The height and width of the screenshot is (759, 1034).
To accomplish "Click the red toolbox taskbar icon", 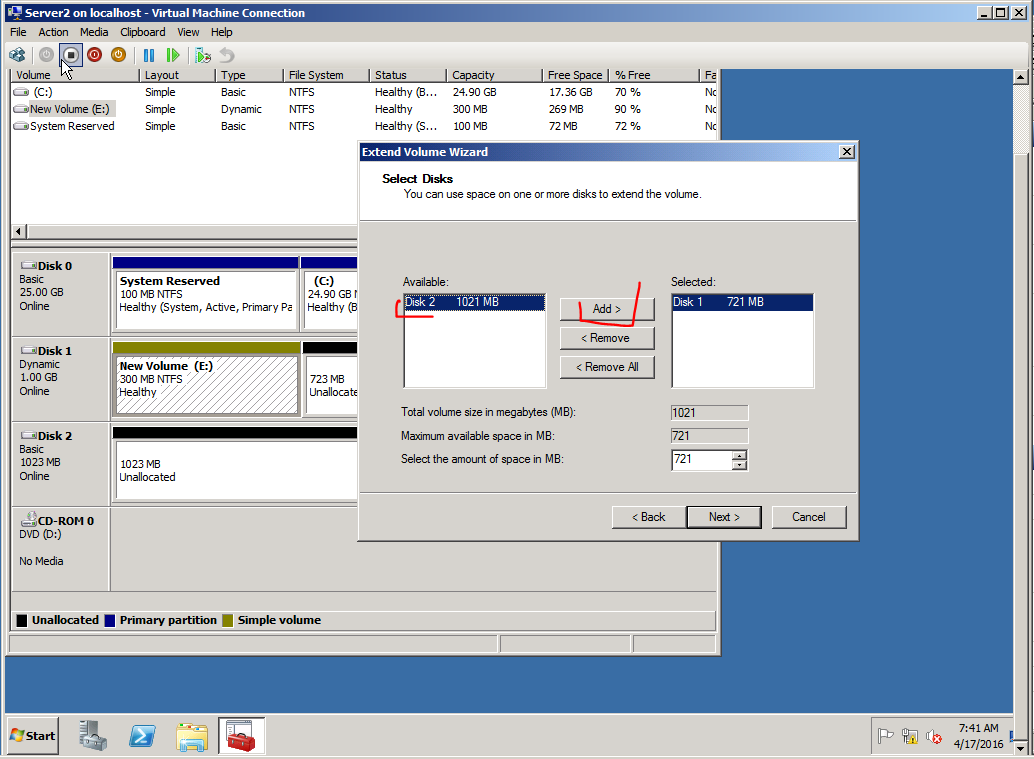I will point(241,736).
